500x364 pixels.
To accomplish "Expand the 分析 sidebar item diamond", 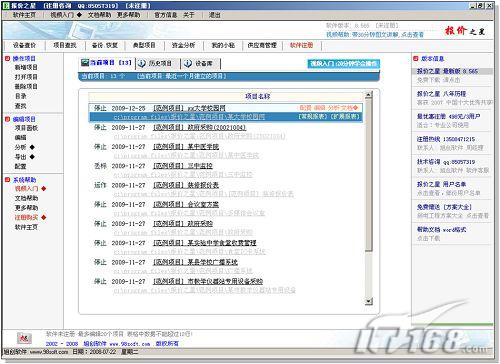I will pyautogui.click(x=32, y=147).
